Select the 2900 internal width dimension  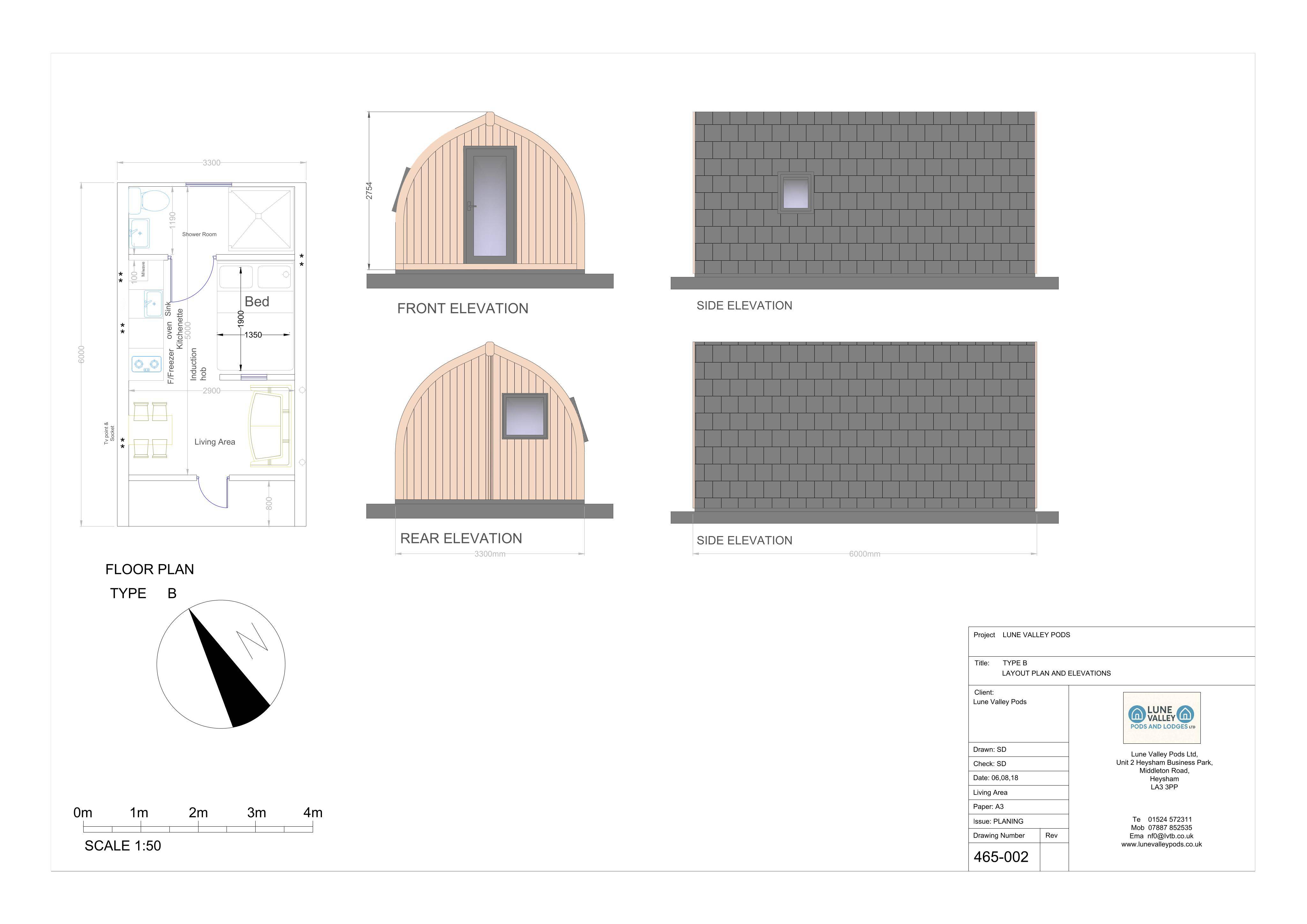[x=211, y=391]
